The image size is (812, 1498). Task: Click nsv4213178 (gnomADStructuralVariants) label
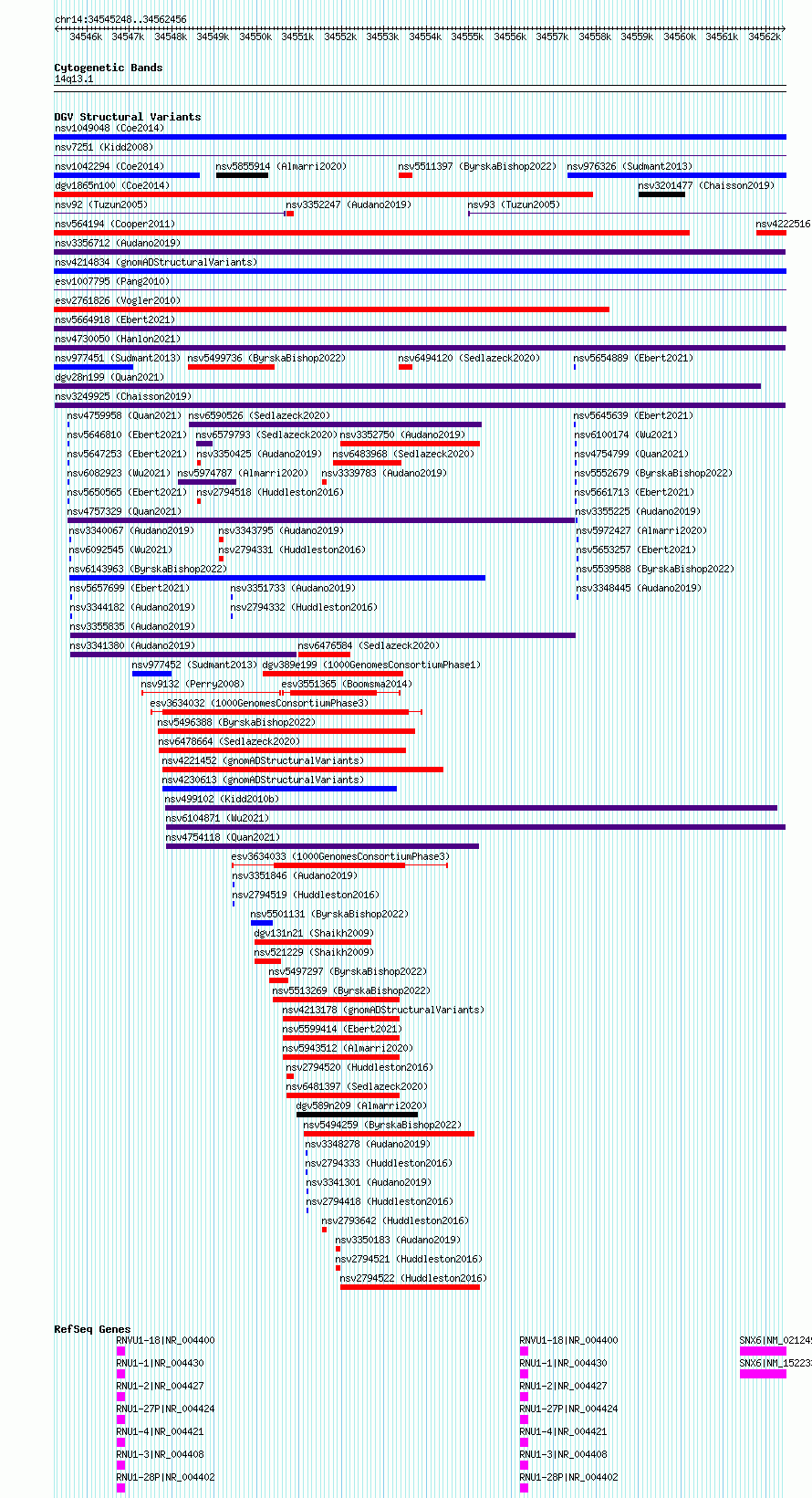383,1010
